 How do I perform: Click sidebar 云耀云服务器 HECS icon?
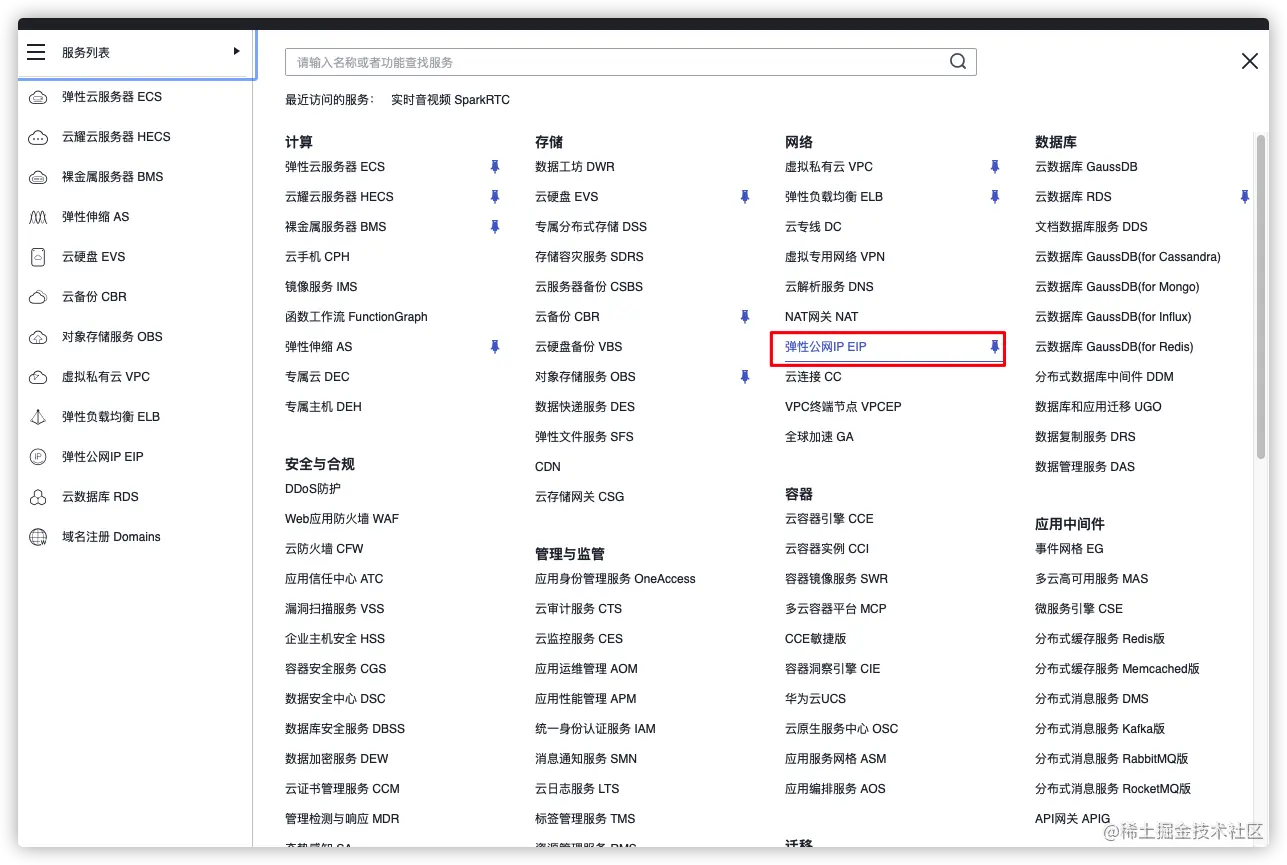(38, 137)
